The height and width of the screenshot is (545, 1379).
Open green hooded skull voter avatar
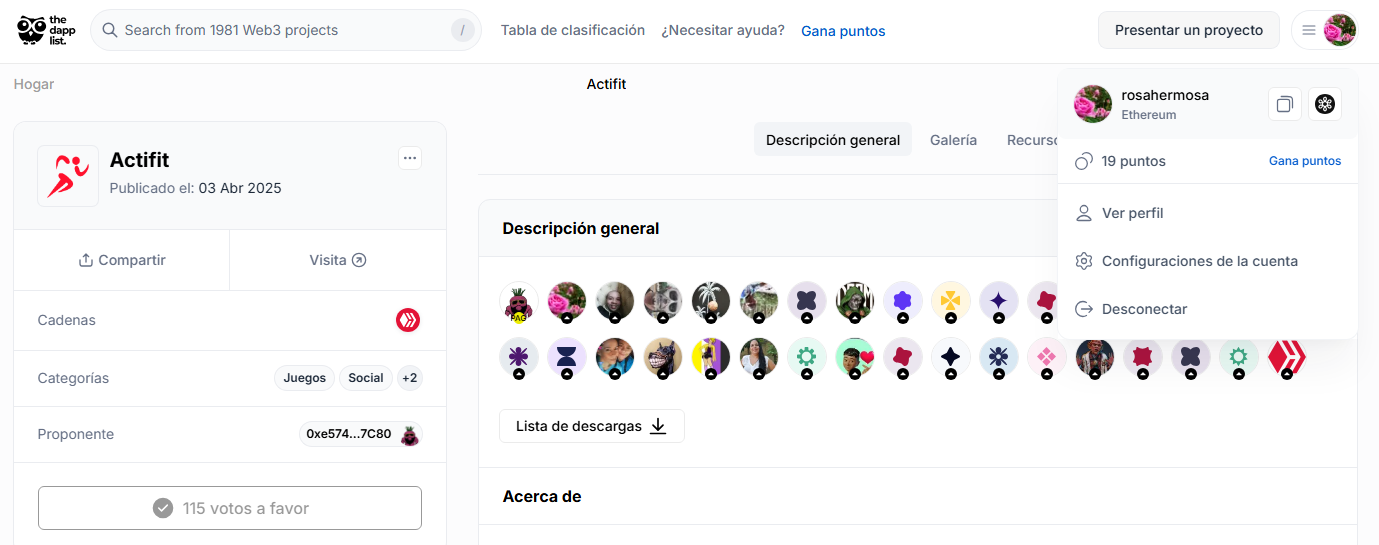point(855,301)
